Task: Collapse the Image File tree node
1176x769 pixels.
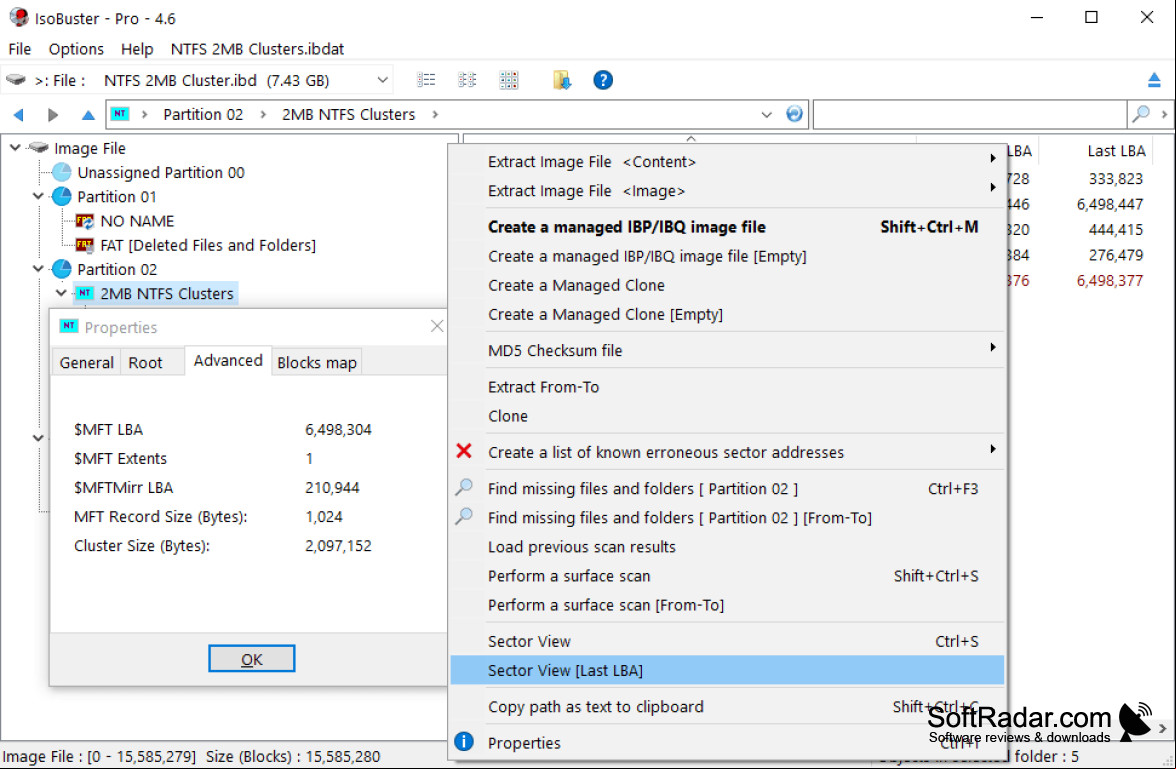Action: pos(15,148)
